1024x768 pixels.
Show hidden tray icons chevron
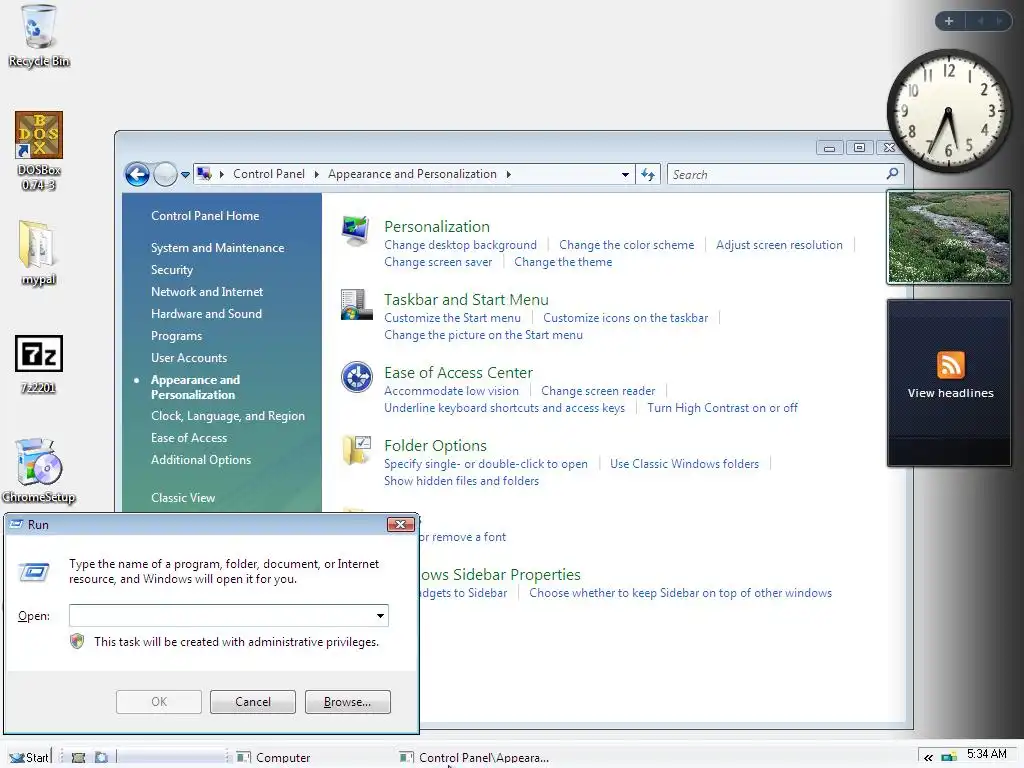[x=928, y=758]
